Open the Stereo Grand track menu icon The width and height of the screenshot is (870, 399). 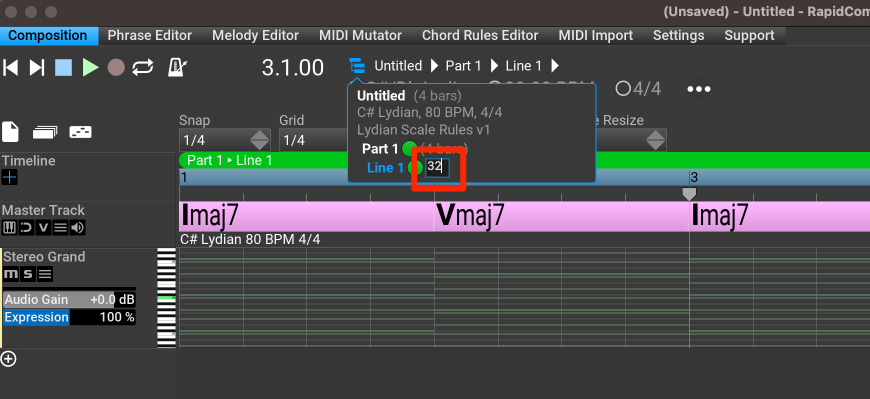point(45,274)
